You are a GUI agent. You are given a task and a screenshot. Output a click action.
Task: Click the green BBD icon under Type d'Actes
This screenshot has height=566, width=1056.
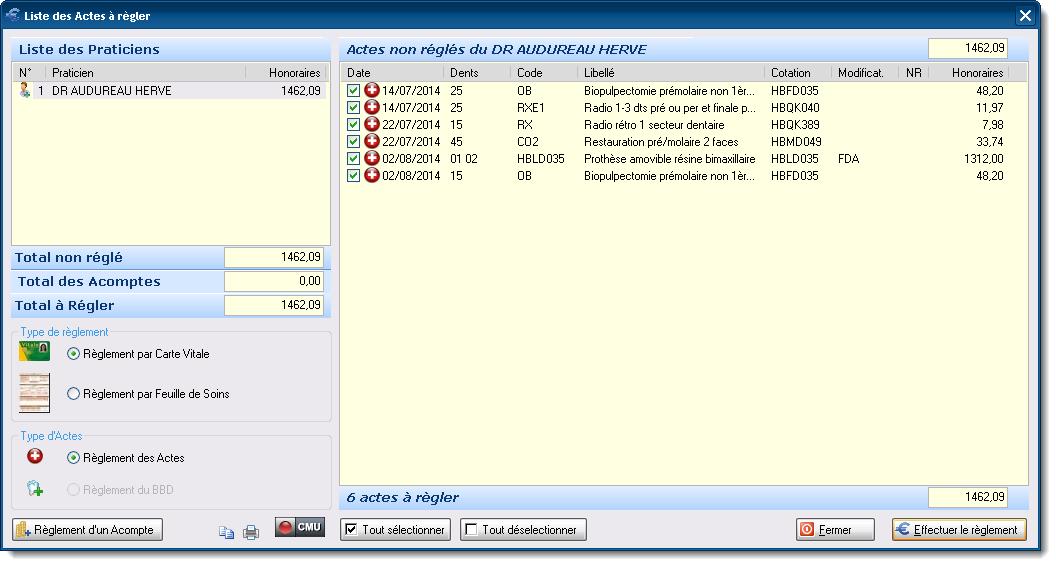coord(35,489)
